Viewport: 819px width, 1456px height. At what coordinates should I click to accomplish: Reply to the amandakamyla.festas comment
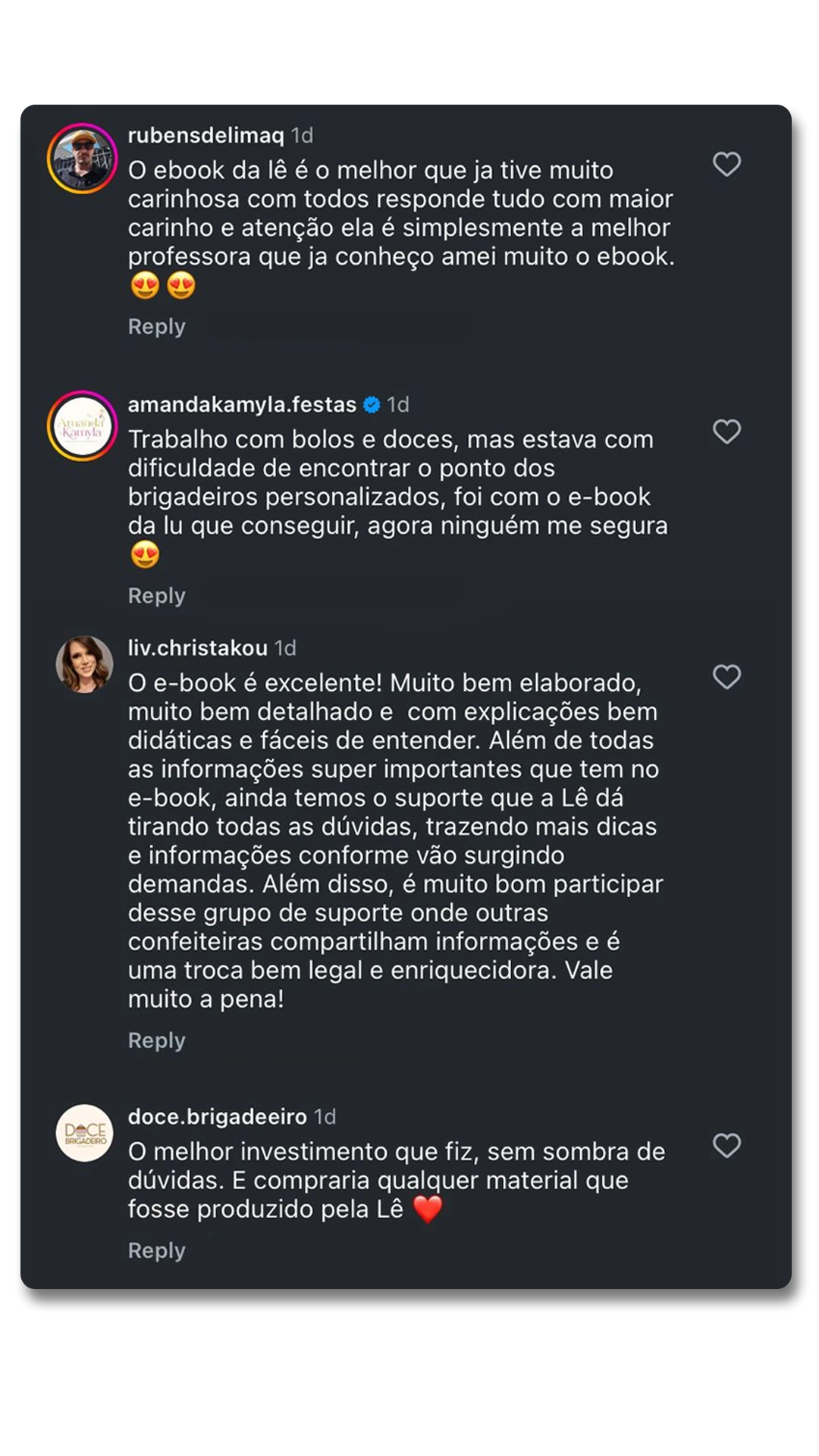coord(156,596)
